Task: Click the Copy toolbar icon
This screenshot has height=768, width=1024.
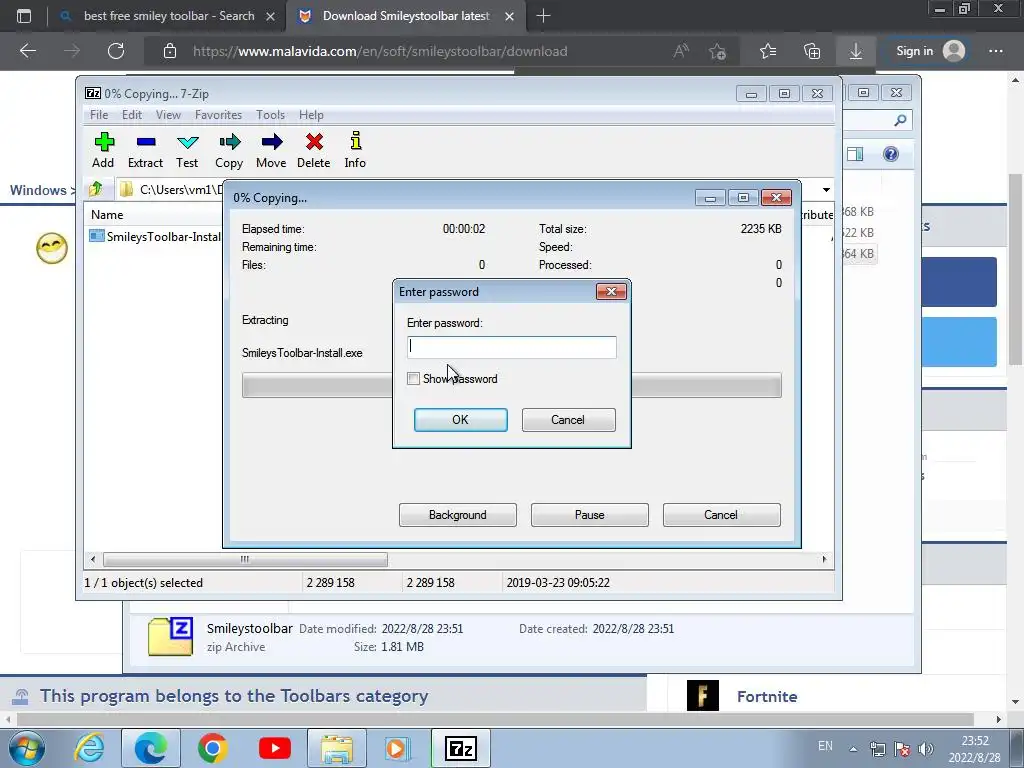Action: point(229,150)
